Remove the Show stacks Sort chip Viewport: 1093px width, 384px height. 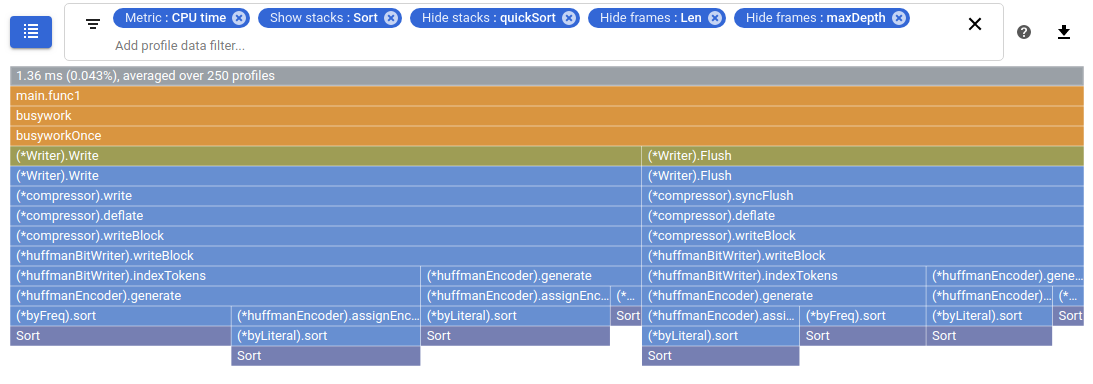(x=391, y=18)
